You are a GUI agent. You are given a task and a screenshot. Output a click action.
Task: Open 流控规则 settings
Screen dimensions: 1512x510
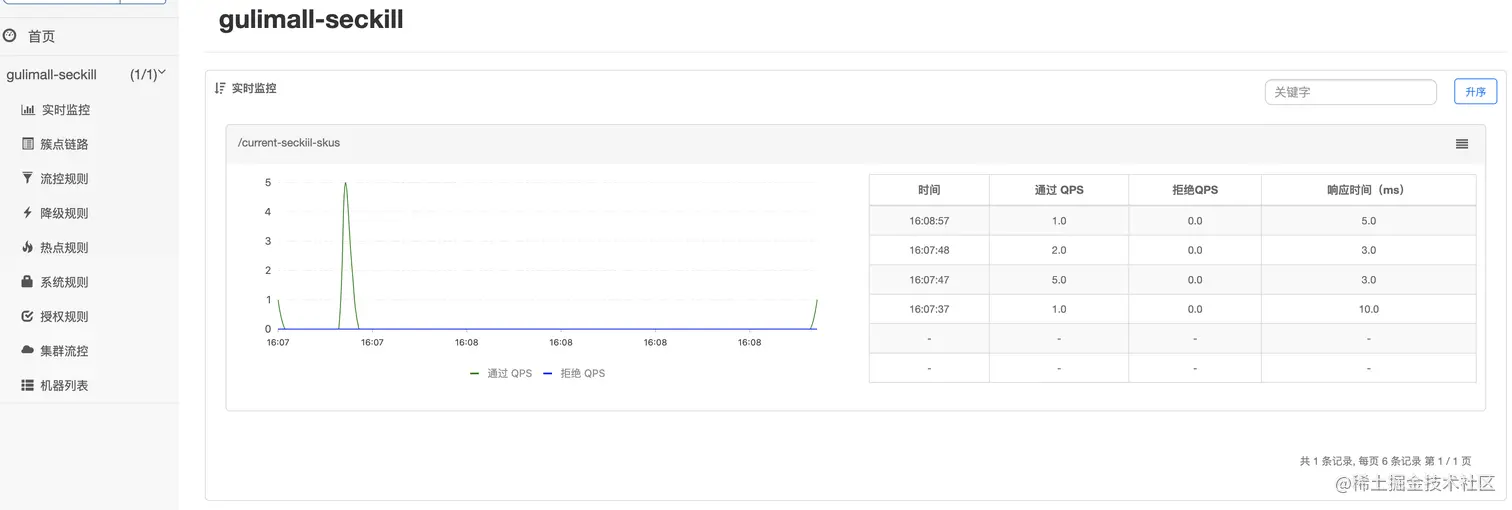tap(64, 179)
